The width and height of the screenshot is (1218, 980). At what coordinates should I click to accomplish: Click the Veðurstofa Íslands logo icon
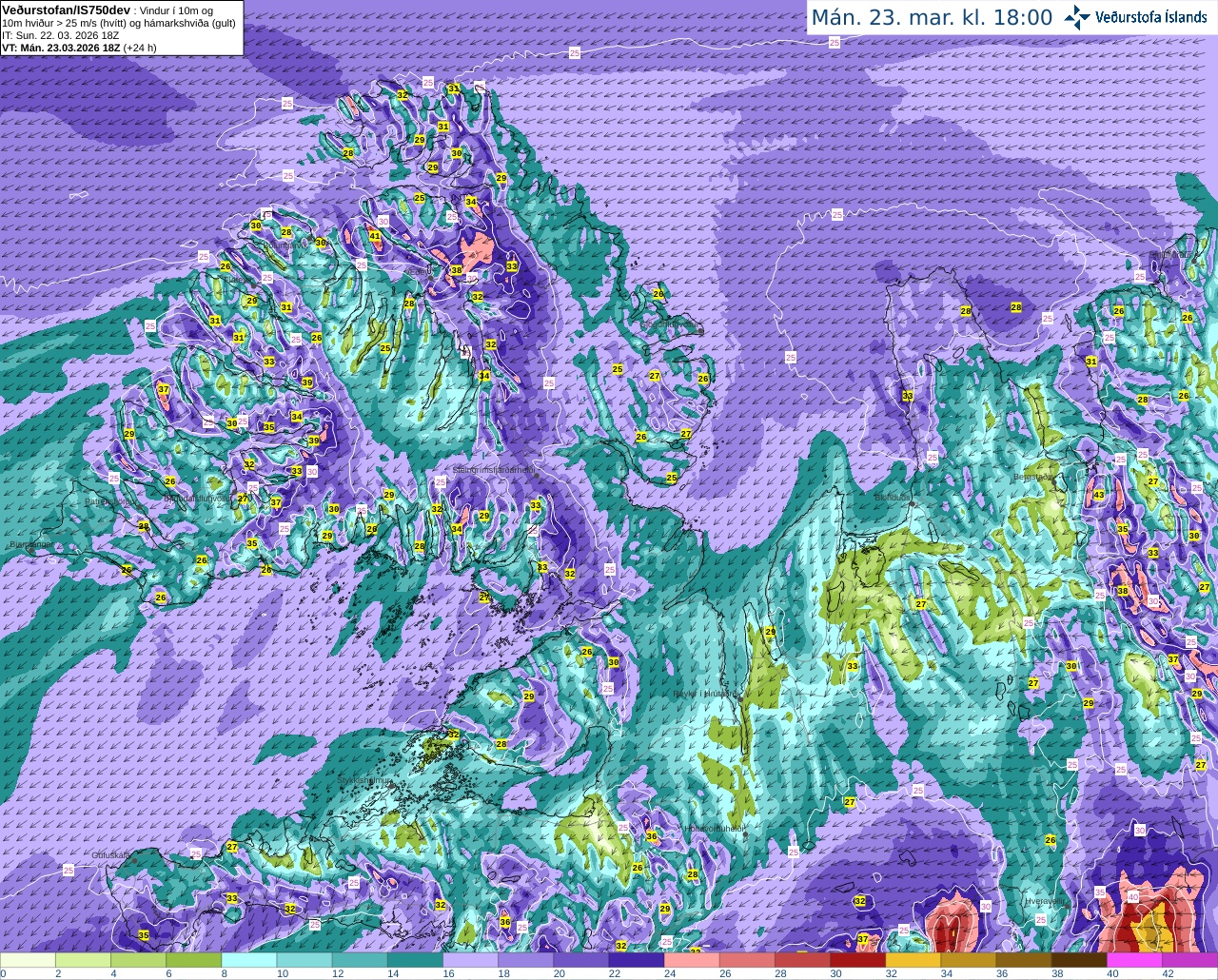tap(1077, 16)
